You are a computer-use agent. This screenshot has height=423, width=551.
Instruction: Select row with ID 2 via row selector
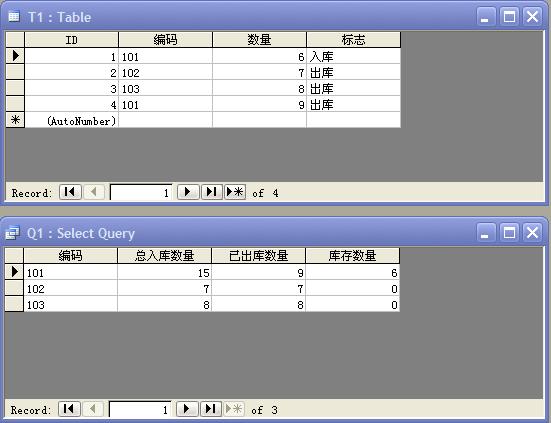click(15, 72)
